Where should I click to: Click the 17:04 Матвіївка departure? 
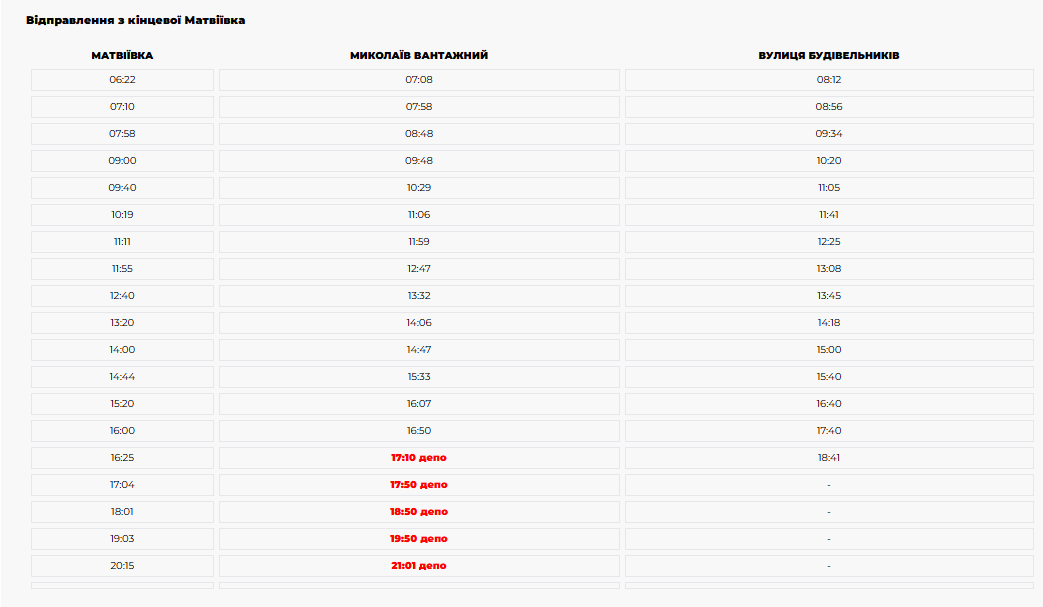(x=122, y=485)
